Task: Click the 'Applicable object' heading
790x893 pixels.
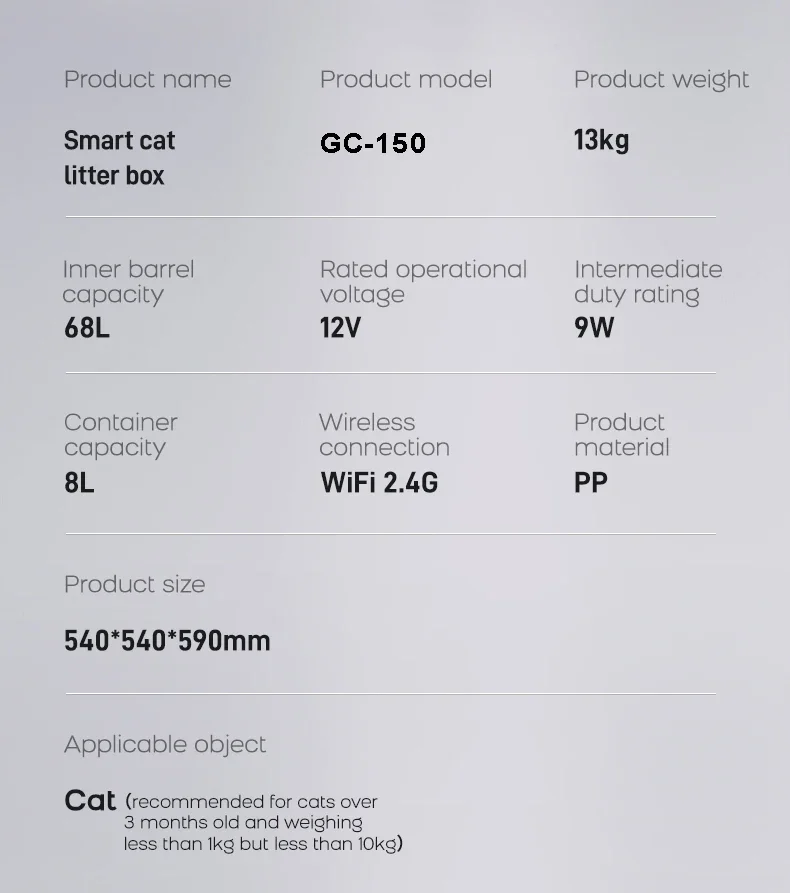Action: tap(165, 745)
